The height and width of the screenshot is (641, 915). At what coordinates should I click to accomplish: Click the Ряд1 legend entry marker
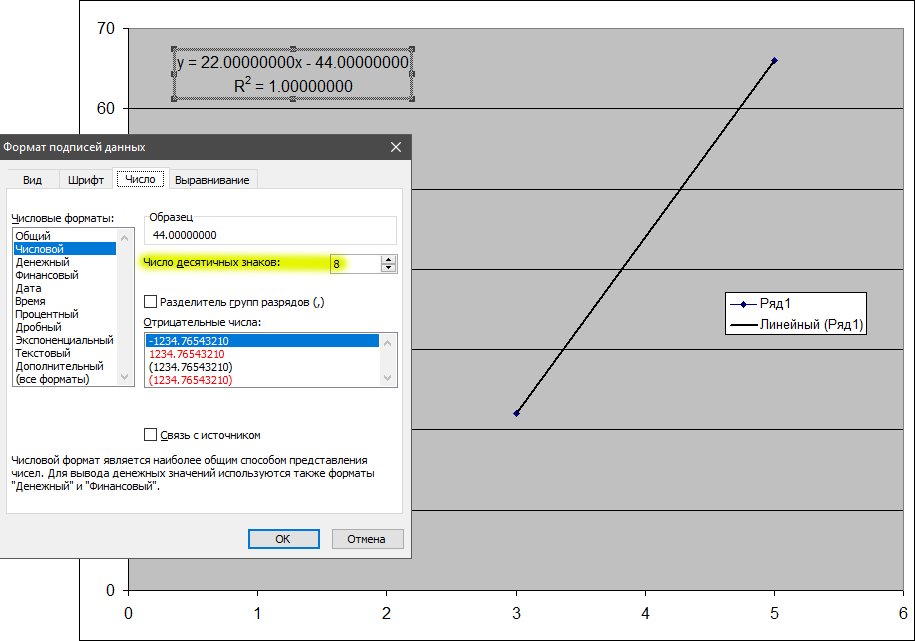744,304
